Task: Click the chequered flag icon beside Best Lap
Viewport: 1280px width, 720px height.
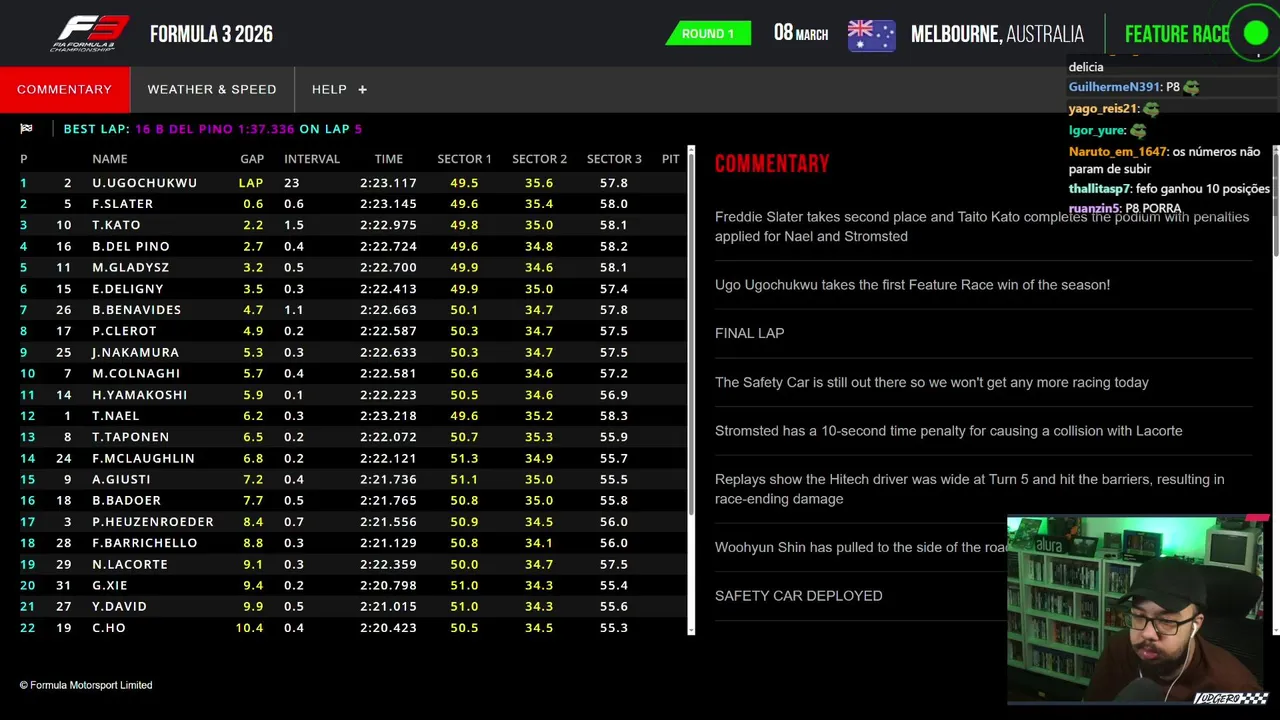Action: coord(26,129)
